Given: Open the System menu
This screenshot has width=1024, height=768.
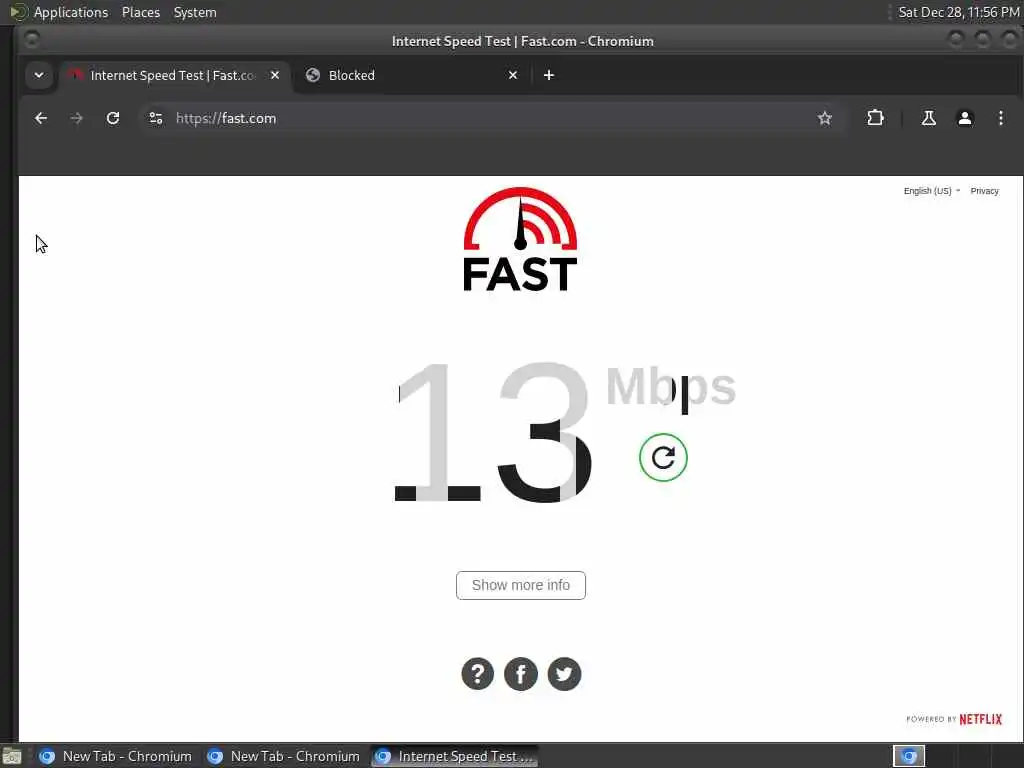Looking at the screenshot, I should pyautogui.click(x=195, y=12).
